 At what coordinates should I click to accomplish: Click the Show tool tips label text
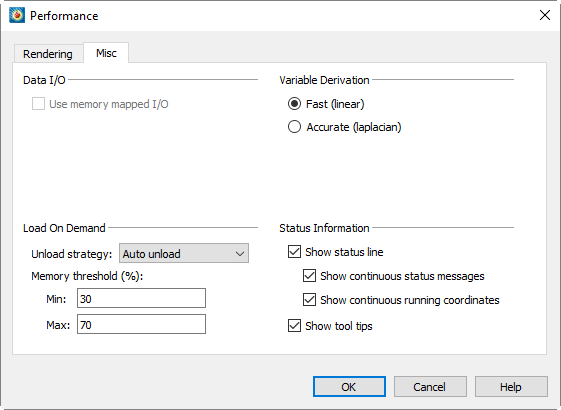[338, 326]
